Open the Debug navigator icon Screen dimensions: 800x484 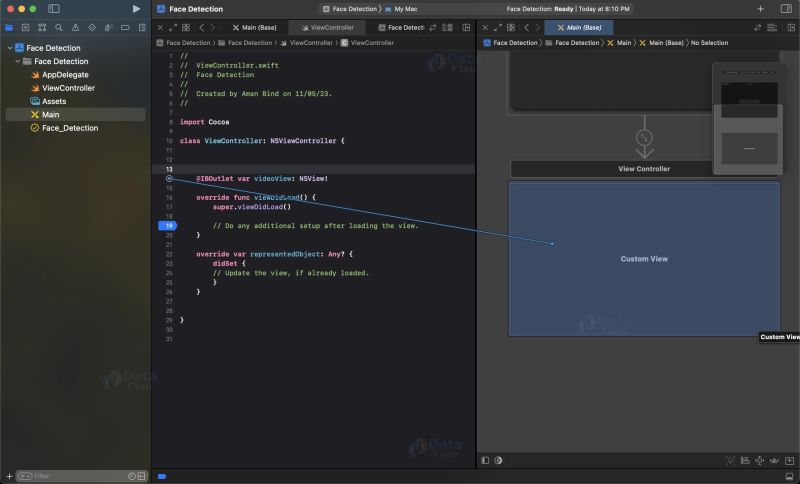108,28
